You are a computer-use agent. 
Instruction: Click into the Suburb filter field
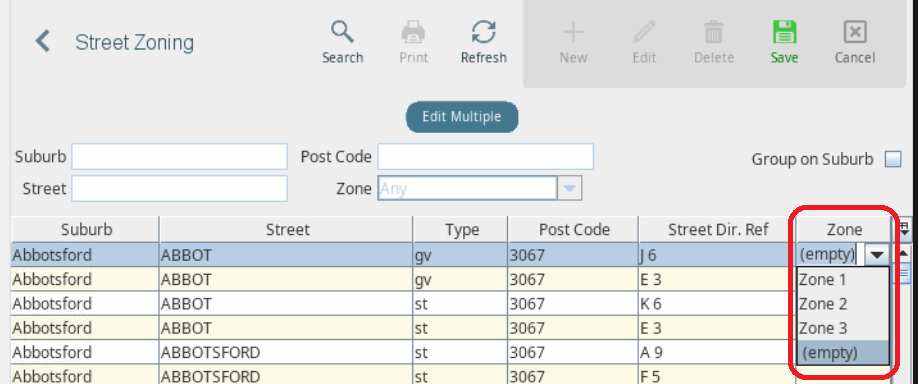[x=179, y=157]
